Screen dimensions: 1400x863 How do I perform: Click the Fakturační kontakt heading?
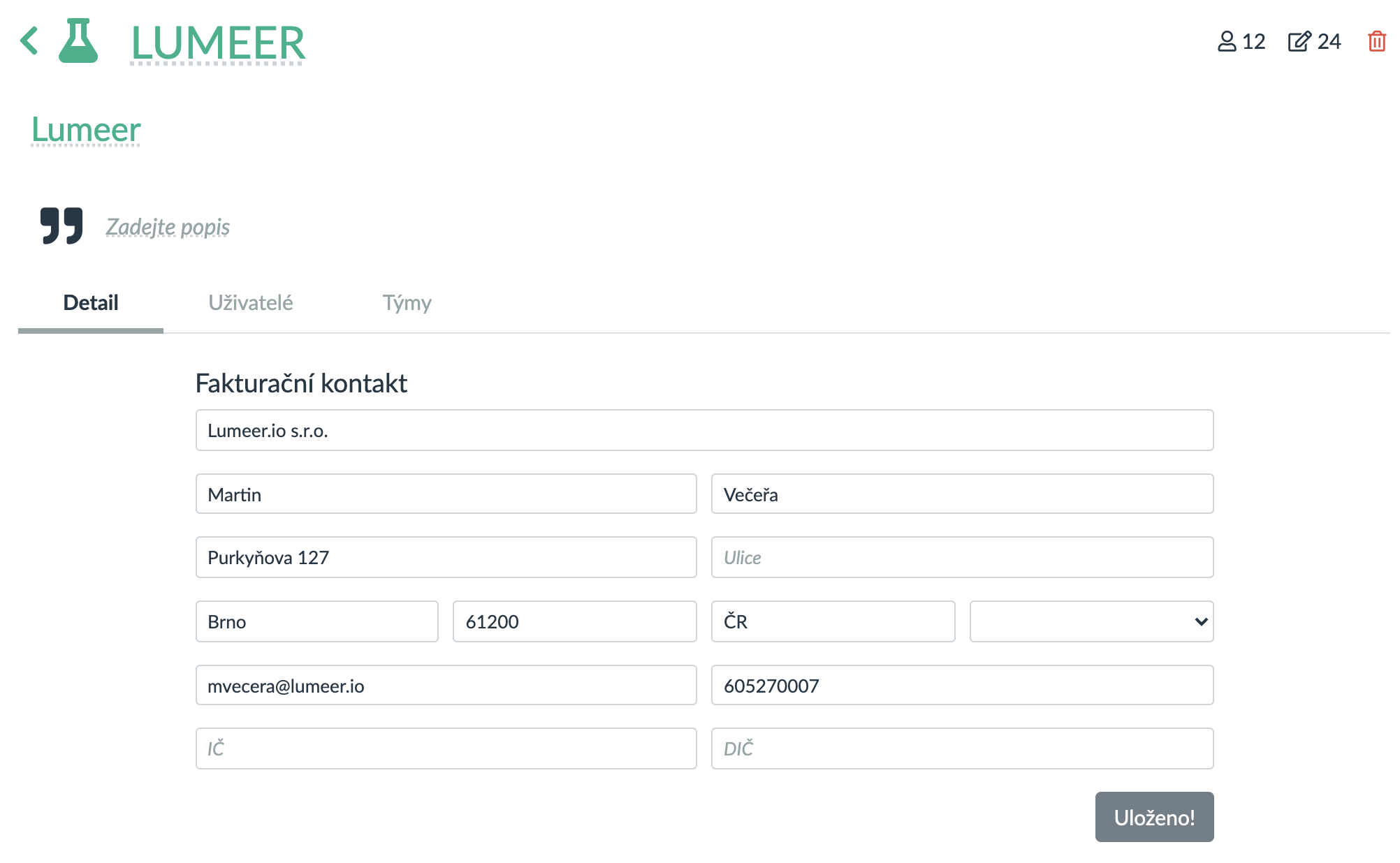pos(301,383)
